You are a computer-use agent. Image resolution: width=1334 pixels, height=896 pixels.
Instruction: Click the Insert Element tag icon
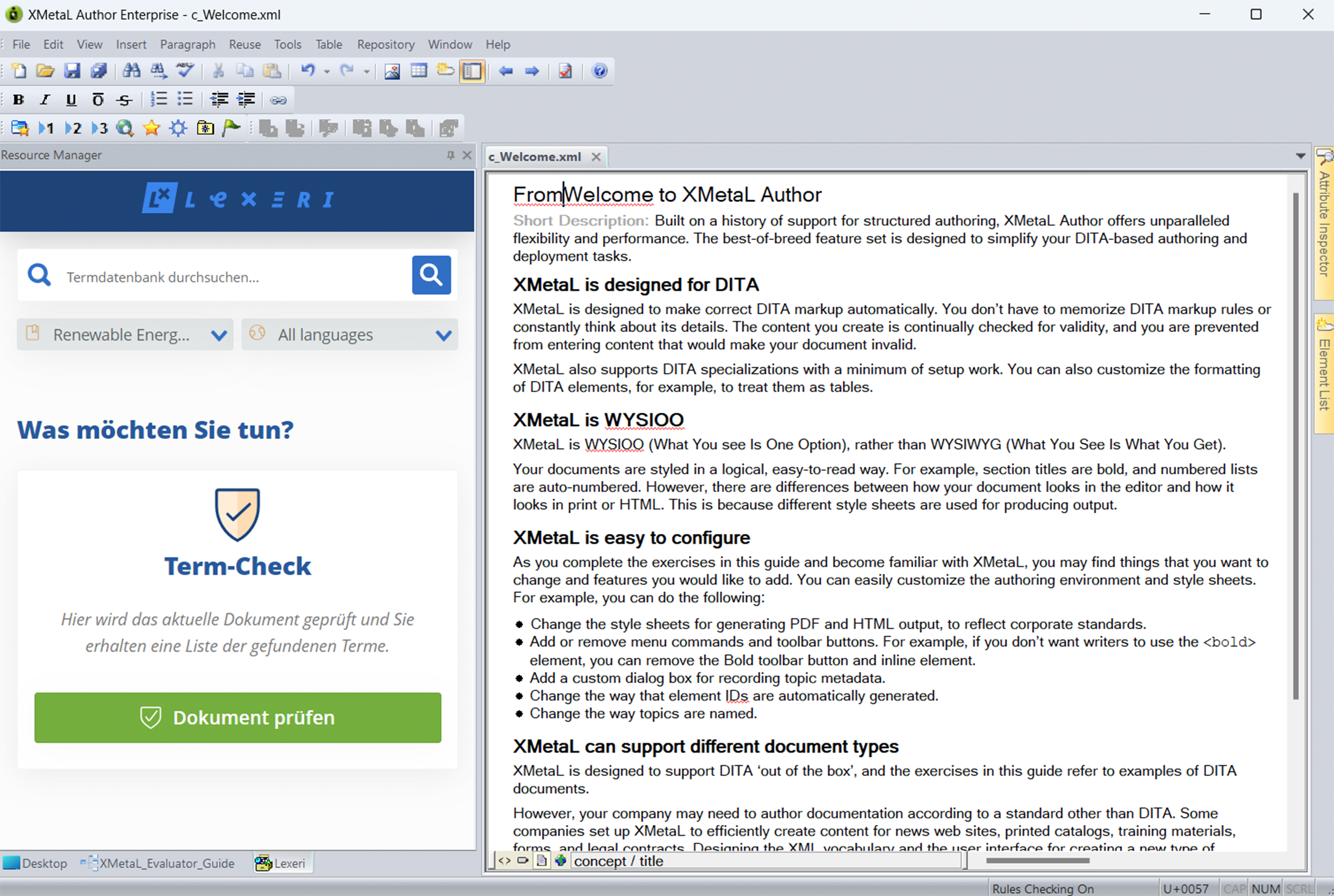446,71
